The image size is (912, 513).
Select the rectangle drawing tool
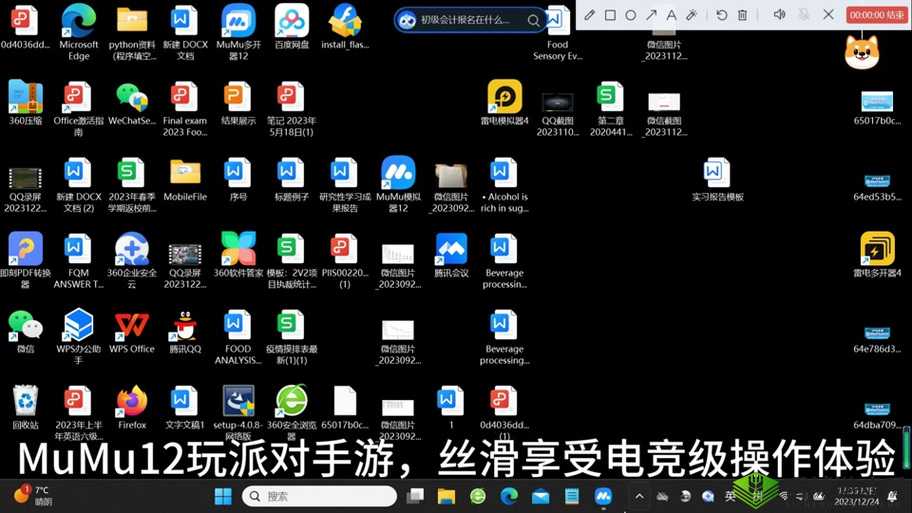(610, 15)
